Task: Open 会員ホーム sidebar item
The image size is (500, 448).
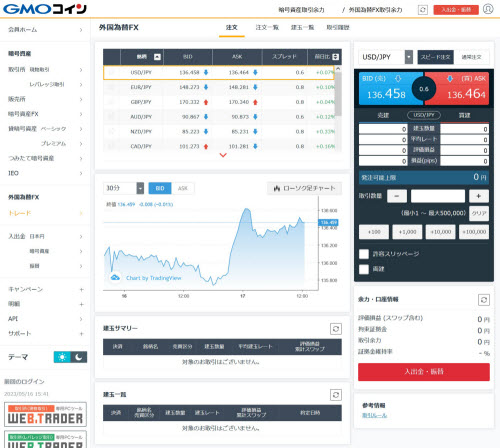Action: [x=45, y=30]
